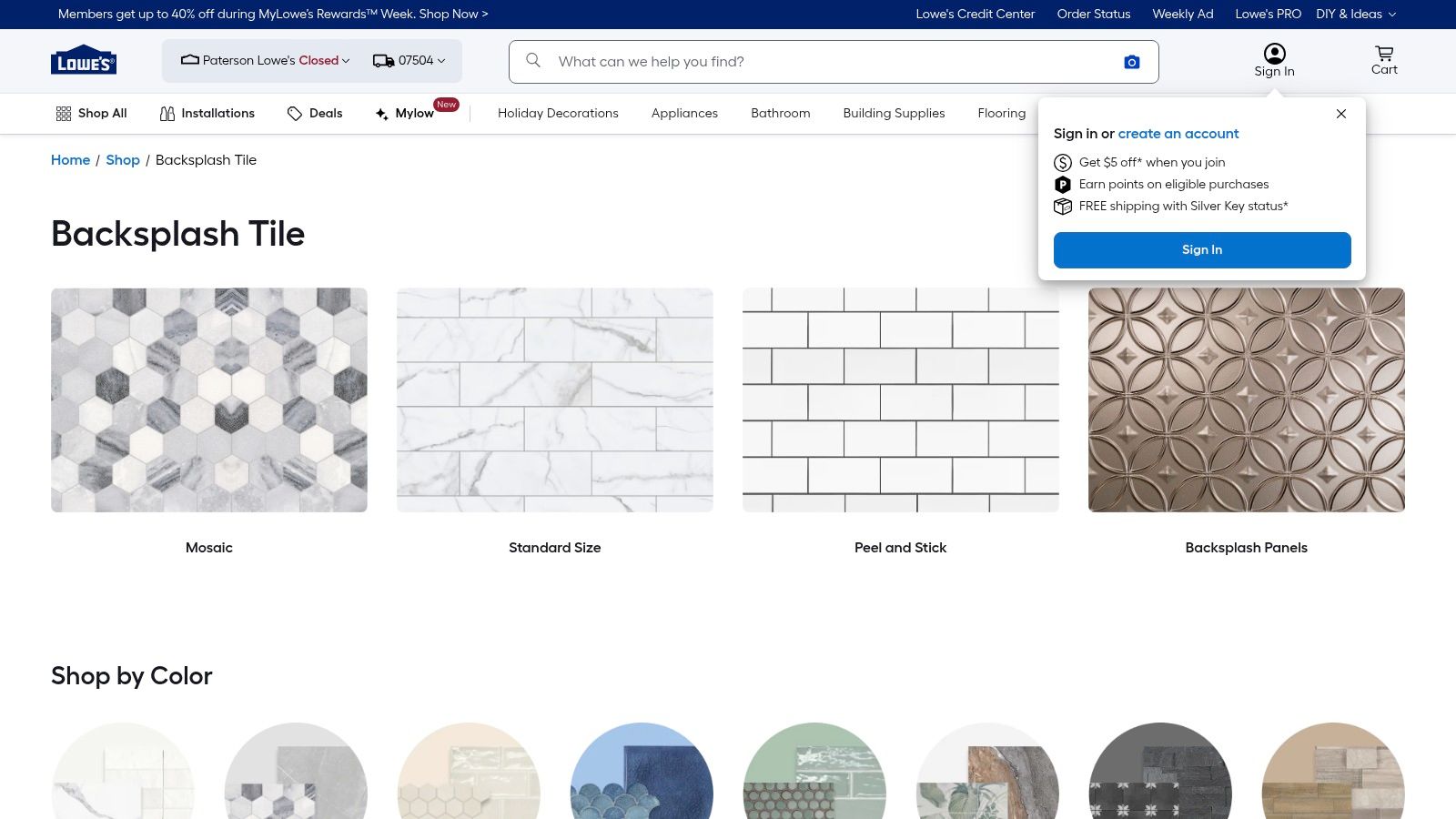Screen dimensions: 1456x819
Task: Open Shop All via the grid icon
Action: [x=63, y=113]
